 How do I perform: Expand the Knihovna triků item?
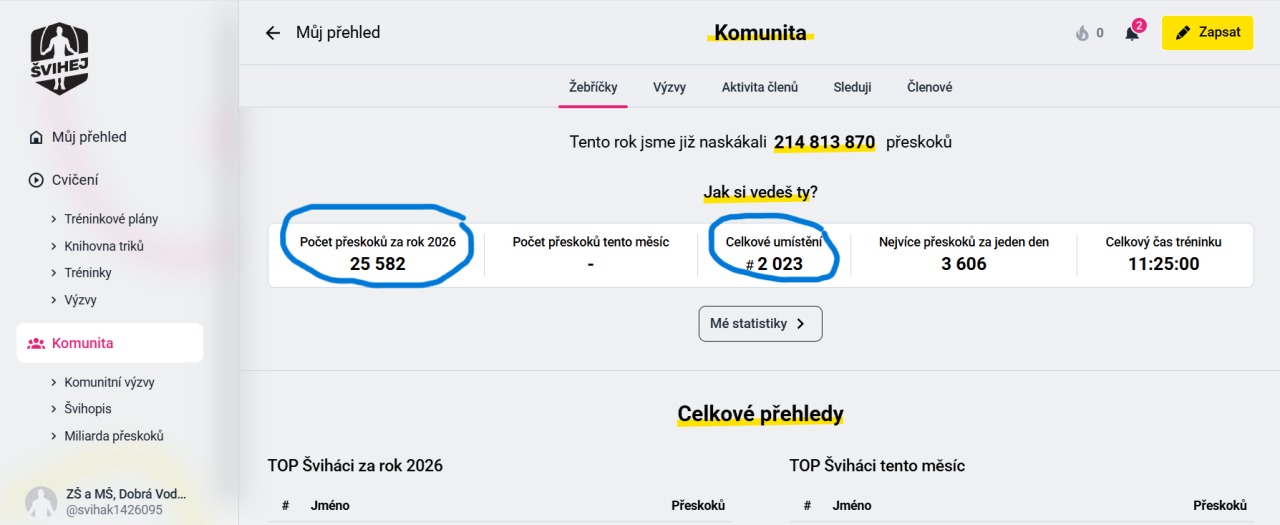click(104, 246)
